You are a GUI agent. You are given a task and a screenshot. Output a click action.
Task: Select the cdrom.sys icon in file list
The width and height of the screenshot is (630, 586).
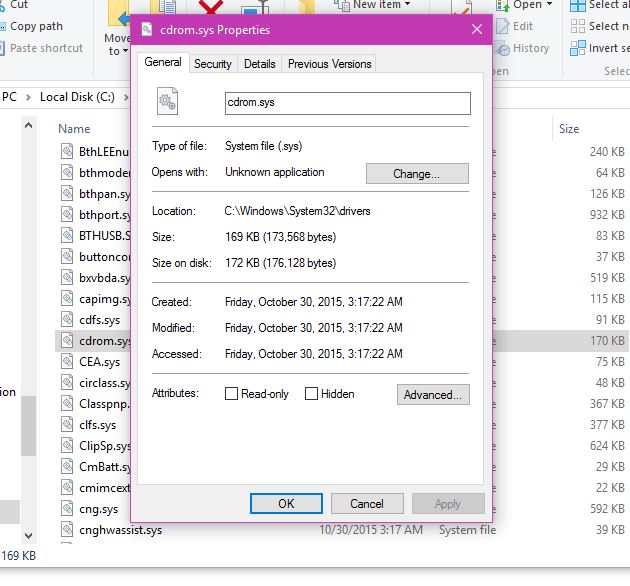pos(67,340)
